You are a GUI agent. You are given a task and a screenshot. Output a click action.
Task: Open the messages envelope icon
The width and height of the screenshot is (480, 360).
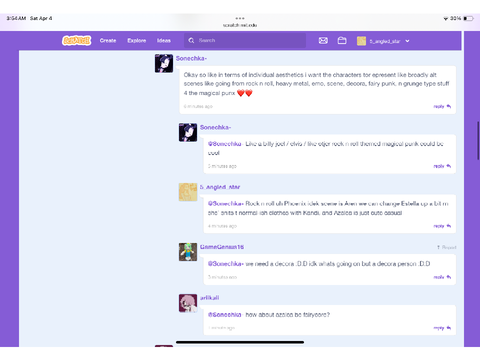pyautogui.click(x=323, y=40)
